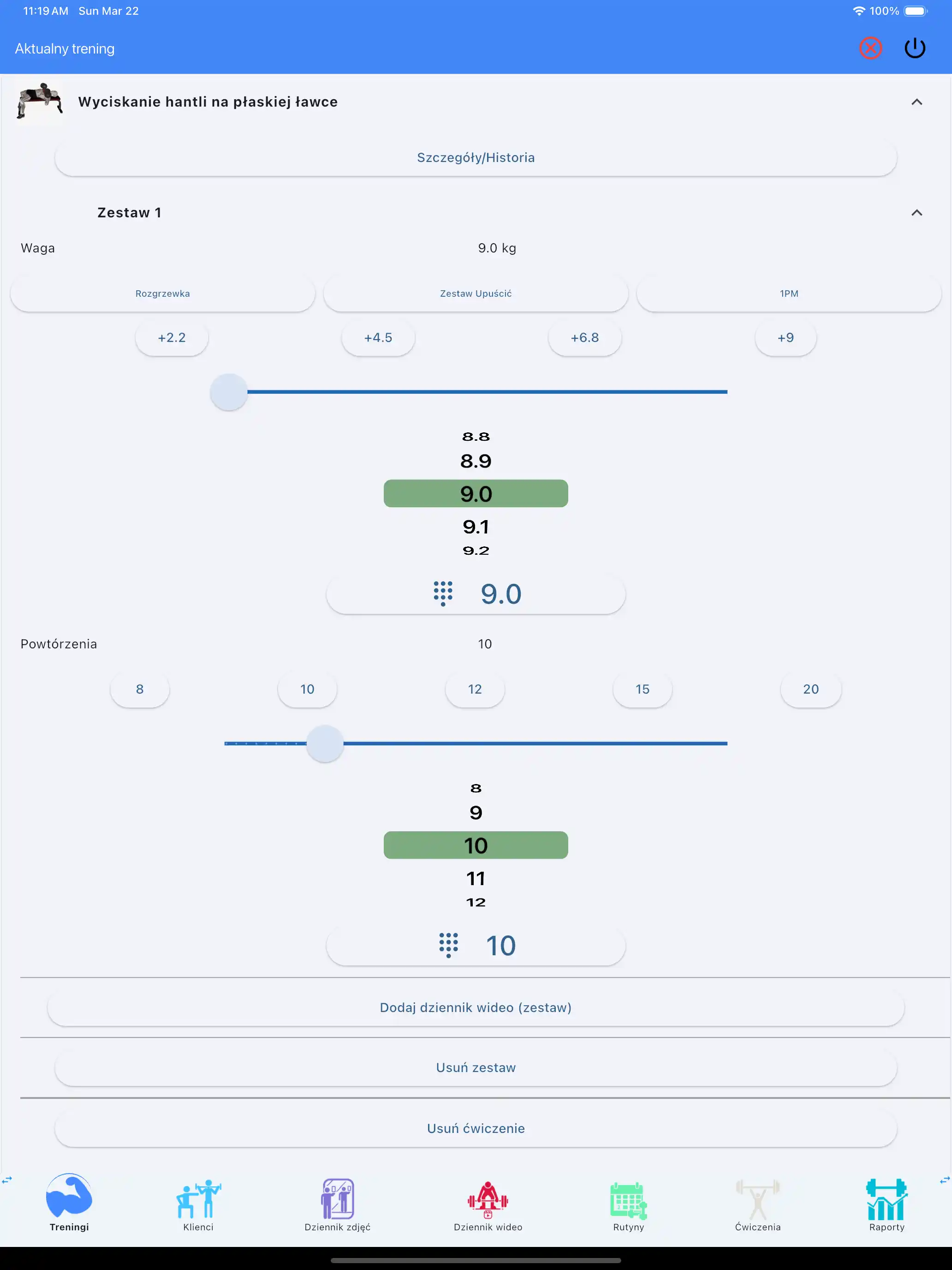
Task: Tap the bench press exercise thumbnail
Action: tap(40, 102)
